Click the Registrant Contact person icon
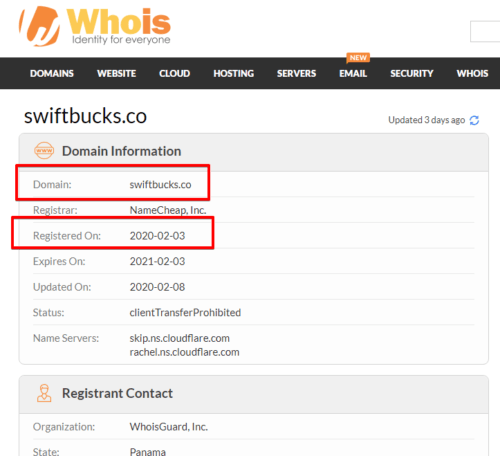 (44, 393)
